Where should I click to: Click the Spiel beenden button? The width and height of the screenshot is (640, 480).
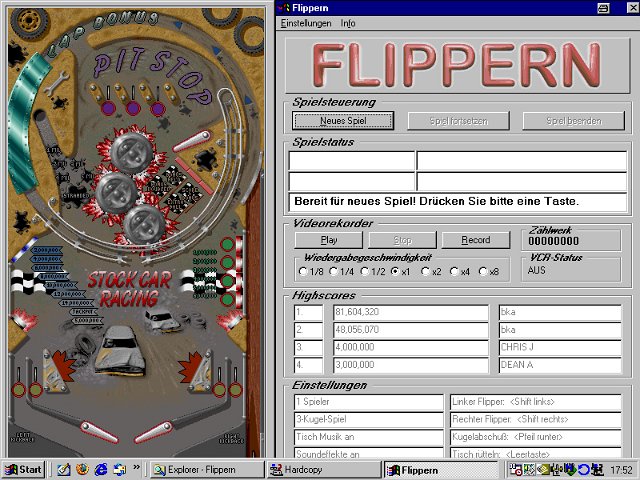574,121
